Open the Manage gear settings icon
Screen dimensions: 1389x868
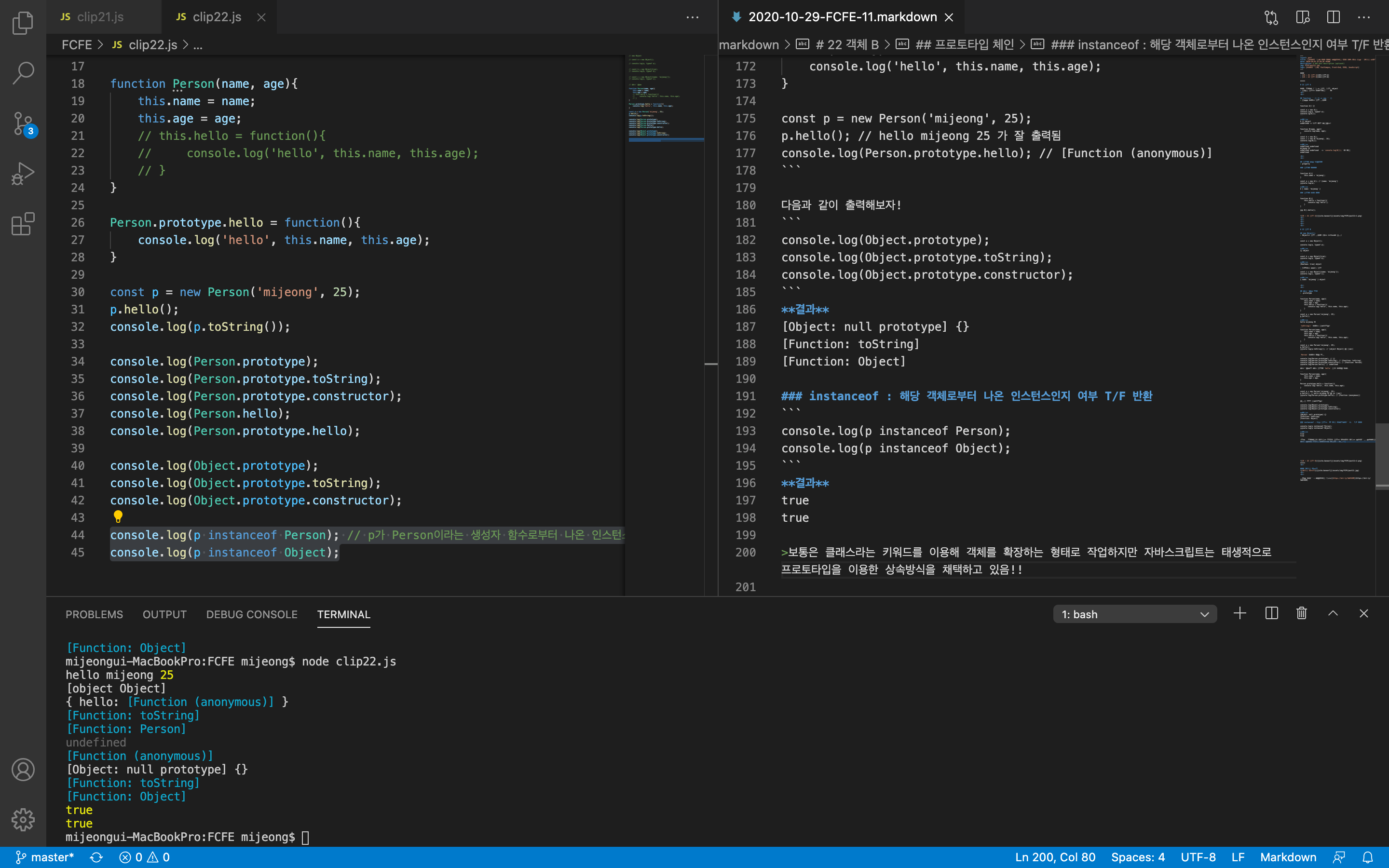point(23,820)
